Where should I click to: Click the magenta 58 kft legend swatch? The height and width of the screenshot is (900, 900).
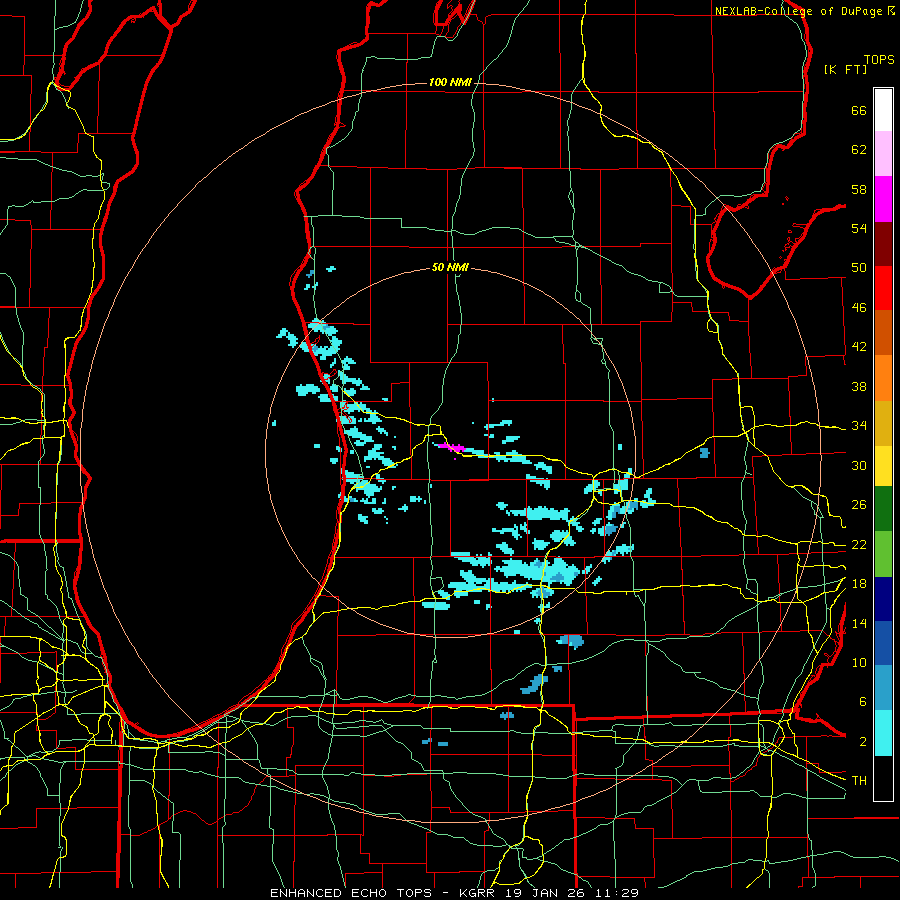point(883,199)
